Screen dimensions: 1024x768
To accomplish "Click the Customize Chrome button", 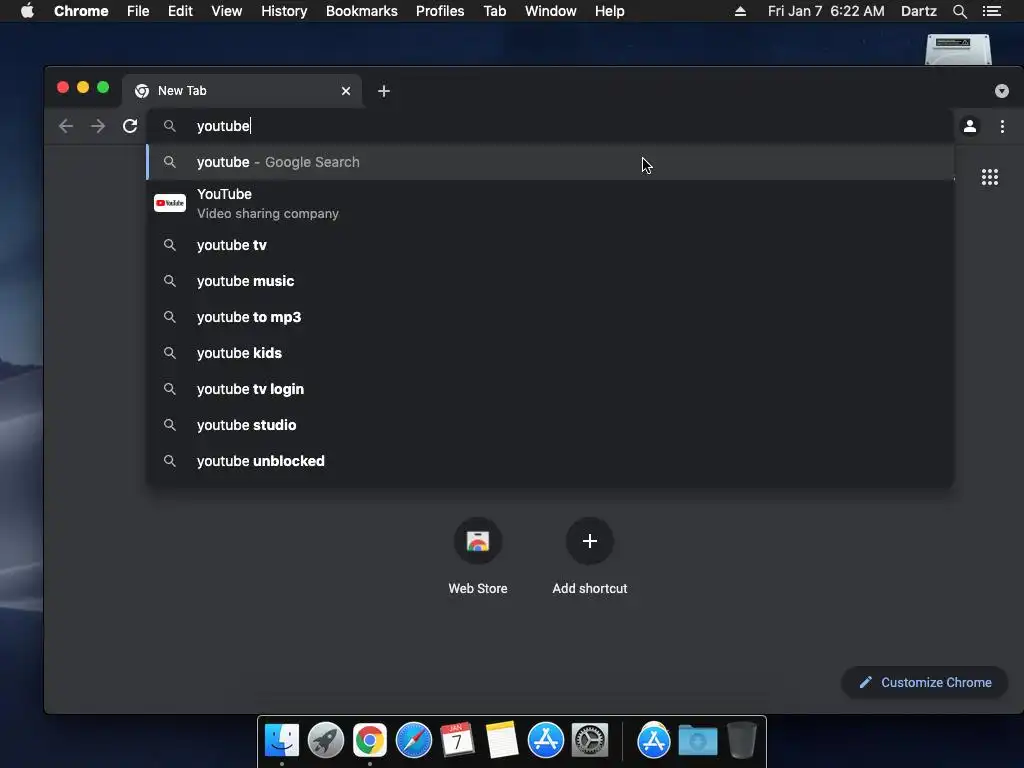I will point(925,682).
